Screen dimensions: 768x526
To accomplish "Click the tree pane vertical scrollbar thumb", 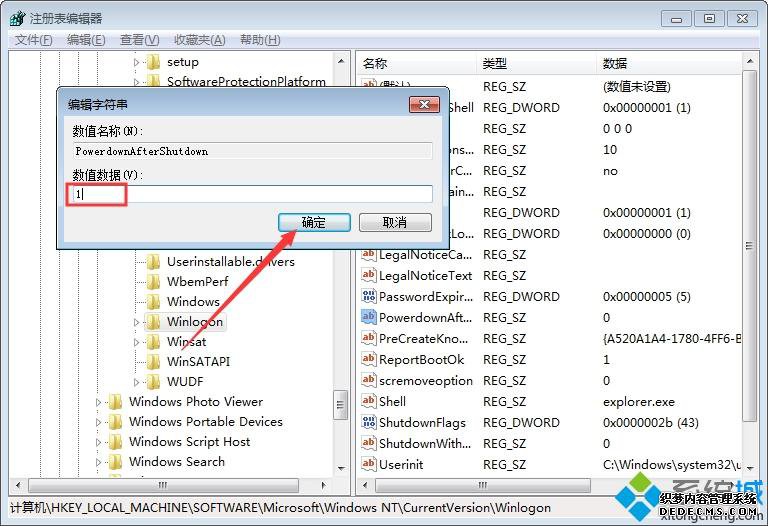I will pyautogui.click(x=341, y=405).
